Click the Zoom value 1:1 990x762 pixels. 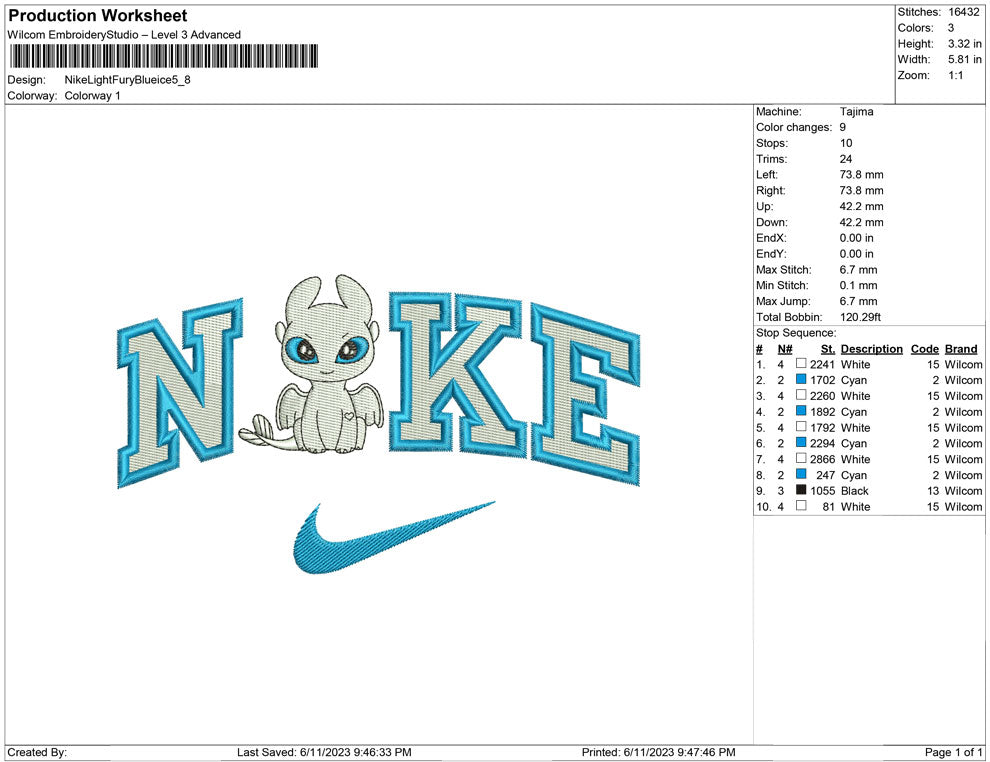pyautogui.click(x=956, y=75)
